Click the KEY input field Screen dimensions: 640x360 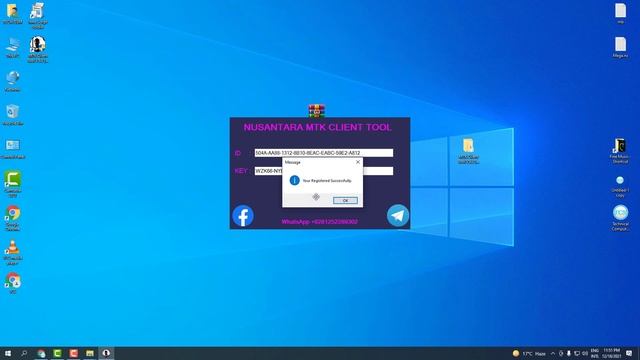(324, 171)
